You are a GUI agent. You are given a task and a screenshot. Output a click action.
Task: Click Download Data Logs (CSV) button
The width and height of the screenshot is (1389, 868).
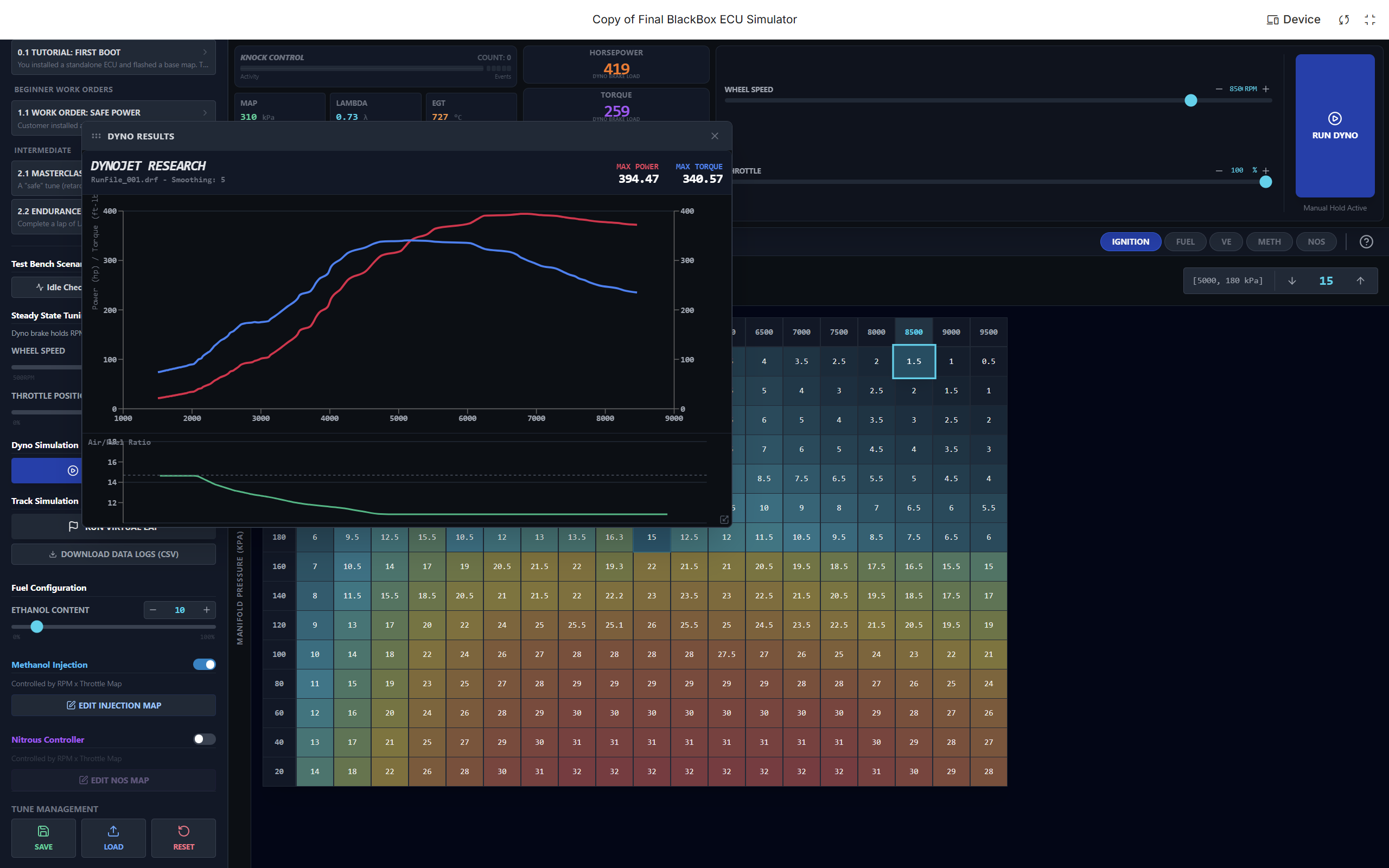click(x=113, y=554)
